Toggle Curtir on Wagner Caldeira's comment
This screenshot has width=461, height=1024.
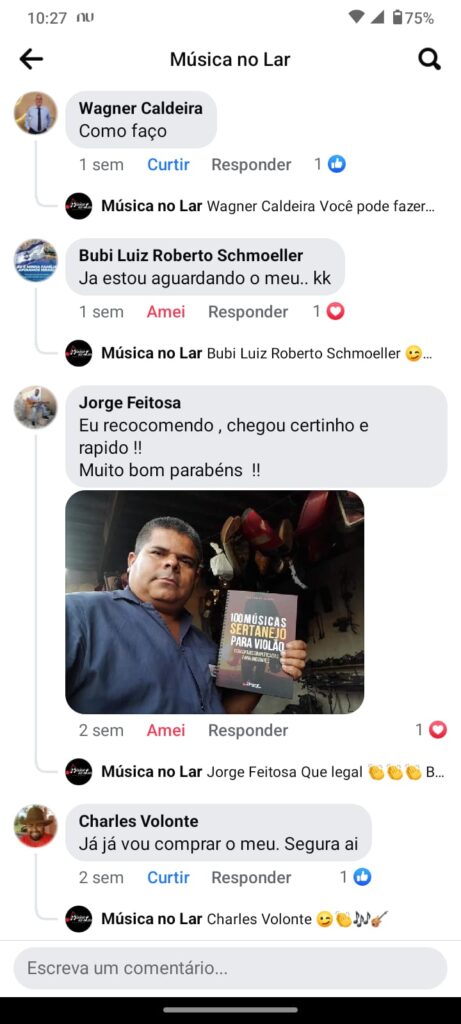point(168,165)
